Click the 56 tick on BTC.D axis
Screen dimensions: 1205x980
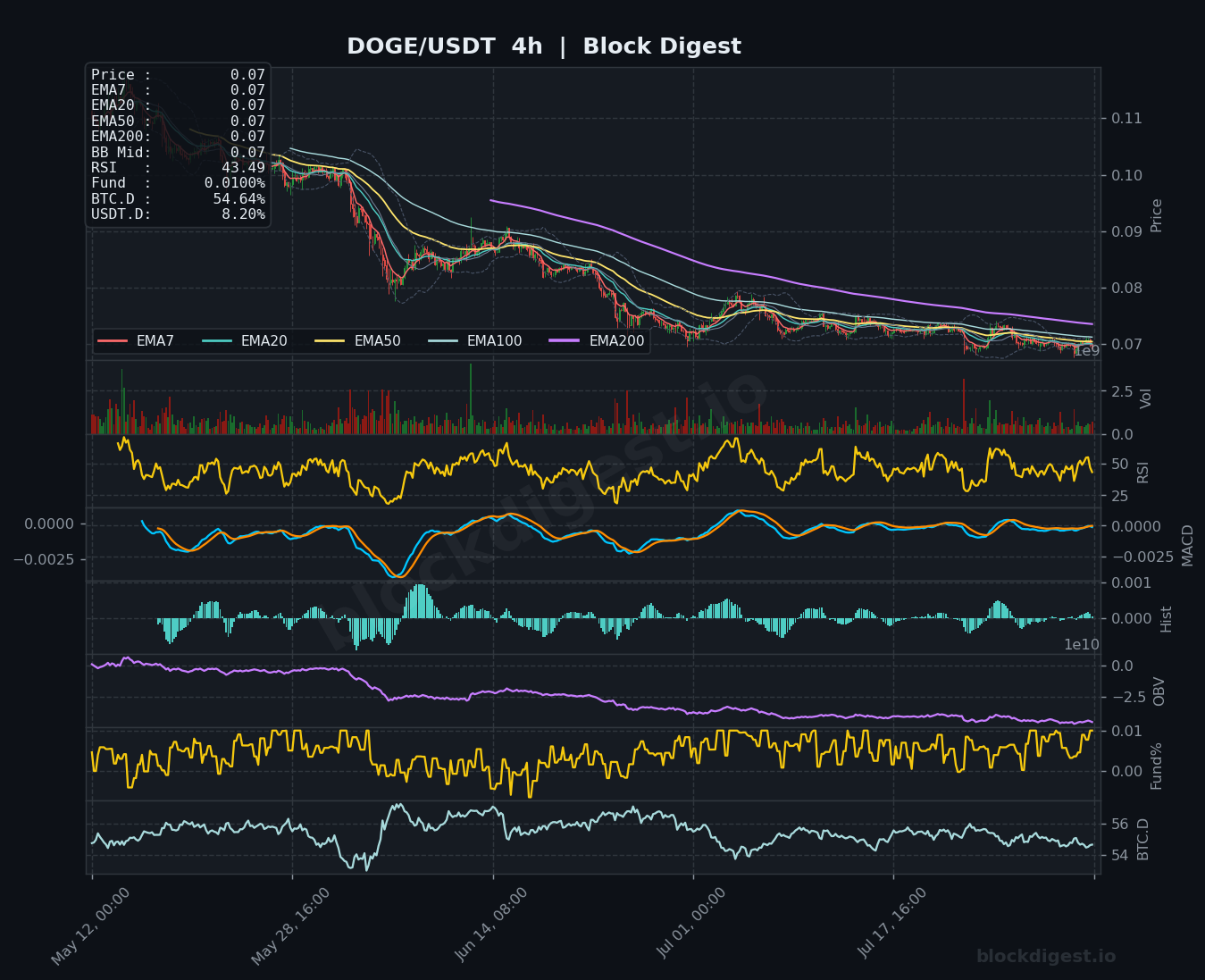pos(1120,824)
